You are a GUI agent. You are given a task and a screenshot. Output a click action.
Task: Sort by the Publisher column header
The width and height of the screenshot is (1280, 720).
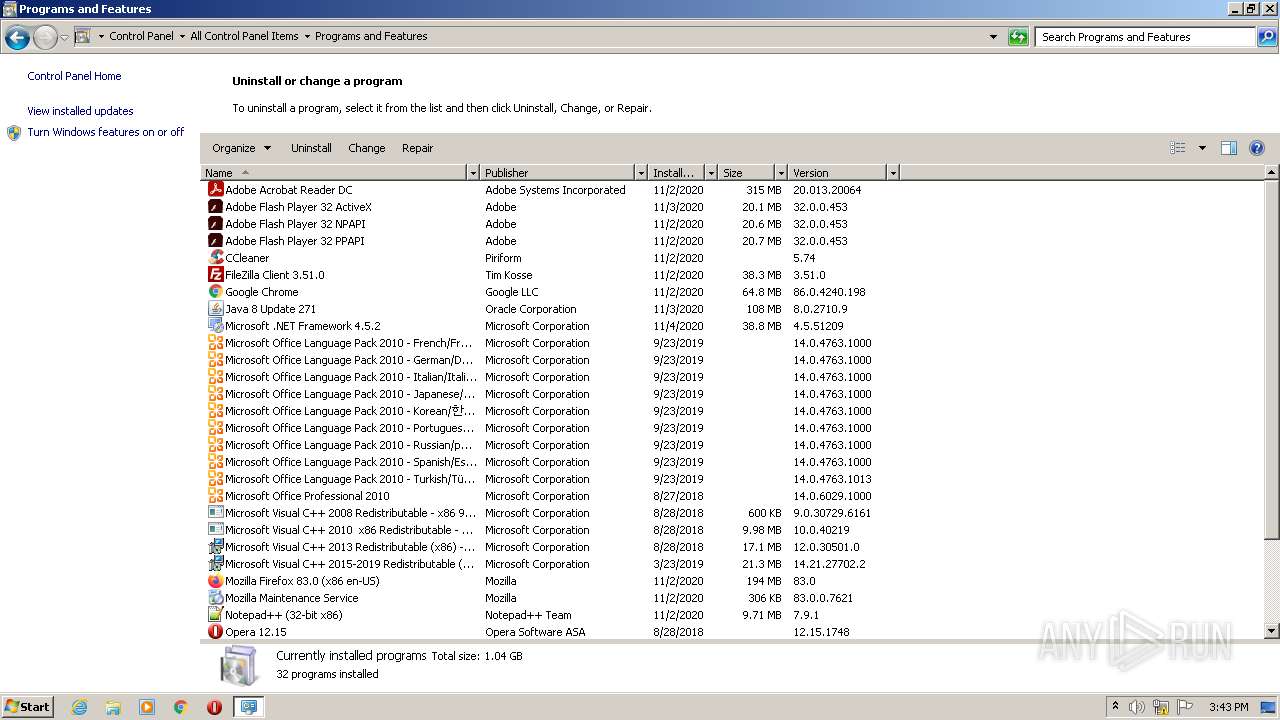[x=558, y=173]
